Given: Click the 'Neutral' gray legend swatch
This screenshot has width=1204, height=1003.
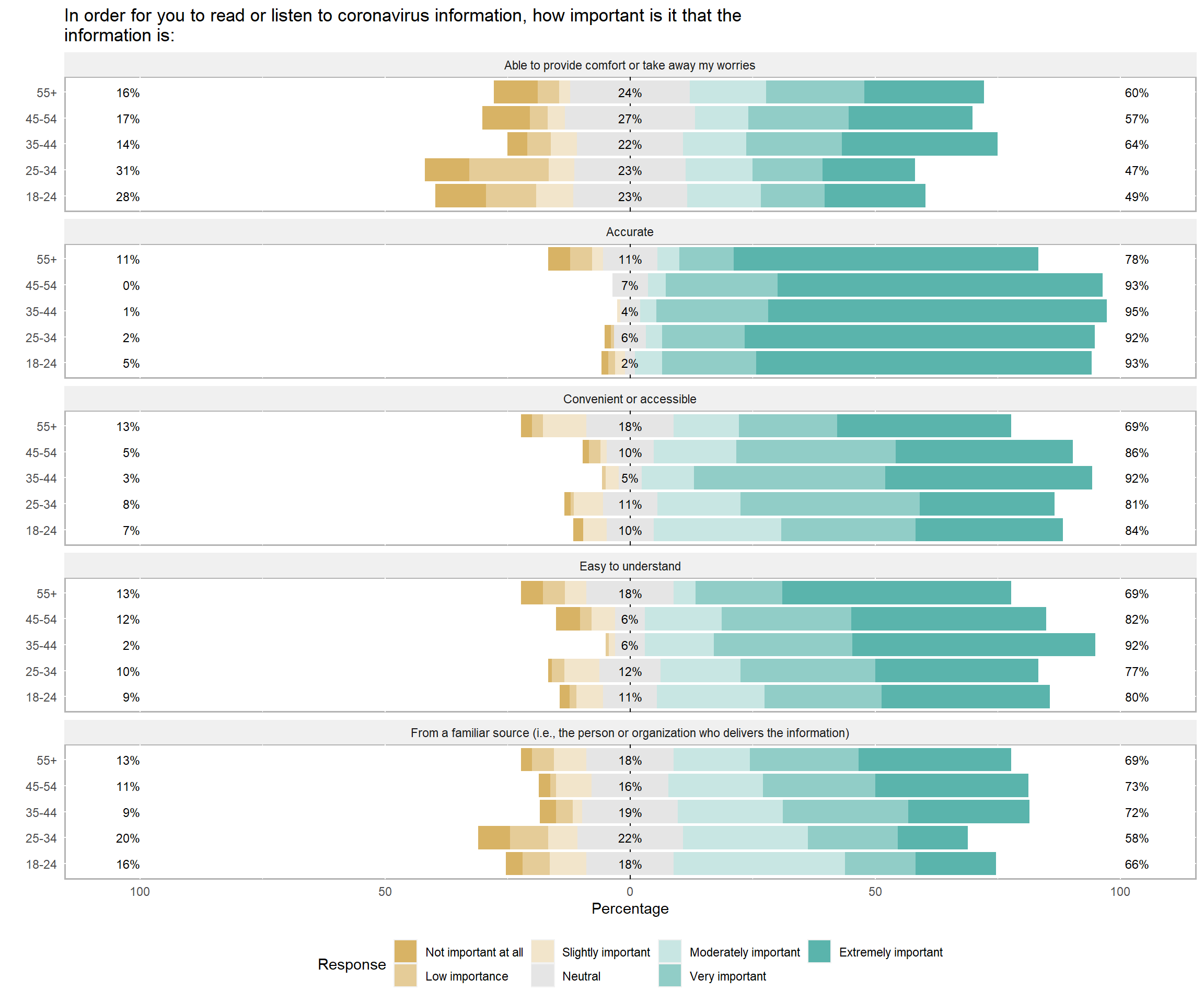Looking at the screenshot, I should click(x=542, y=975).
